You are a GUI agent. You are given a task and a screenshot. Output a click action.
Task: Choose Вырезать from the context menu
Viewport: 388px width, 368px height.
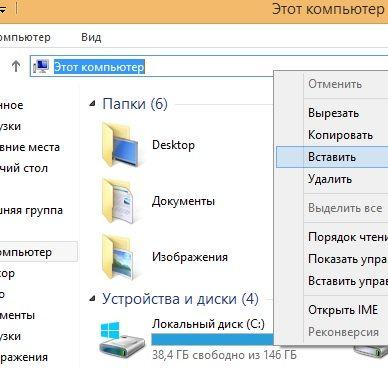(x=332, y=113)
